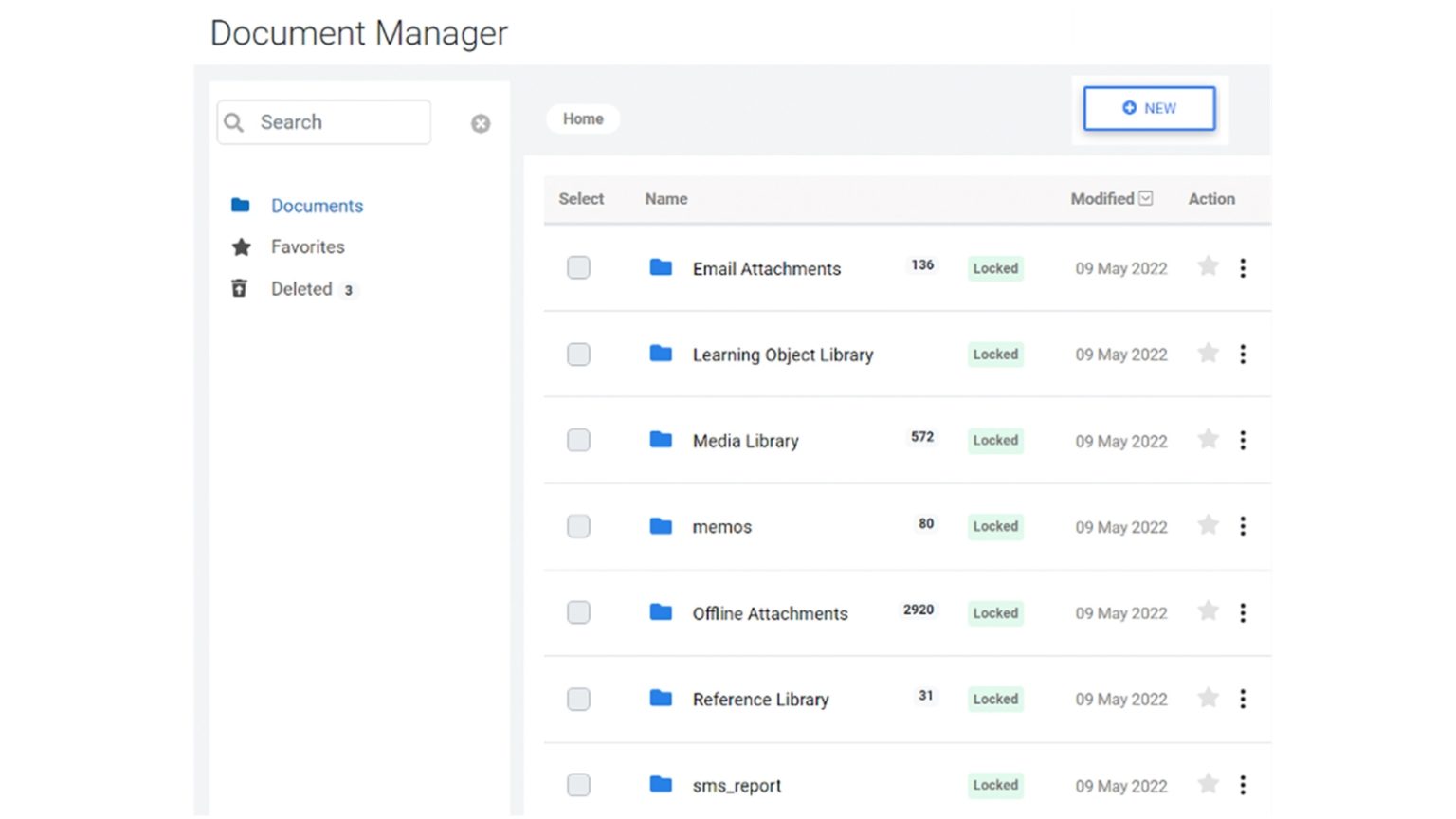
Task: Select Home in the breadcrumb
Action: point(582,118)
